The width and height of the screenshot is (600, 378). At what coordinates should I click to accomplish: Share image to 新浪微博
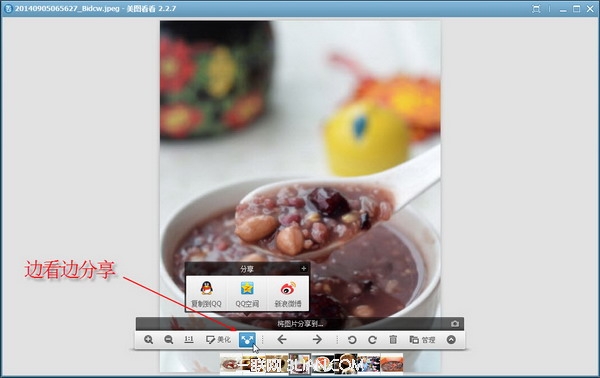[288, 294]
